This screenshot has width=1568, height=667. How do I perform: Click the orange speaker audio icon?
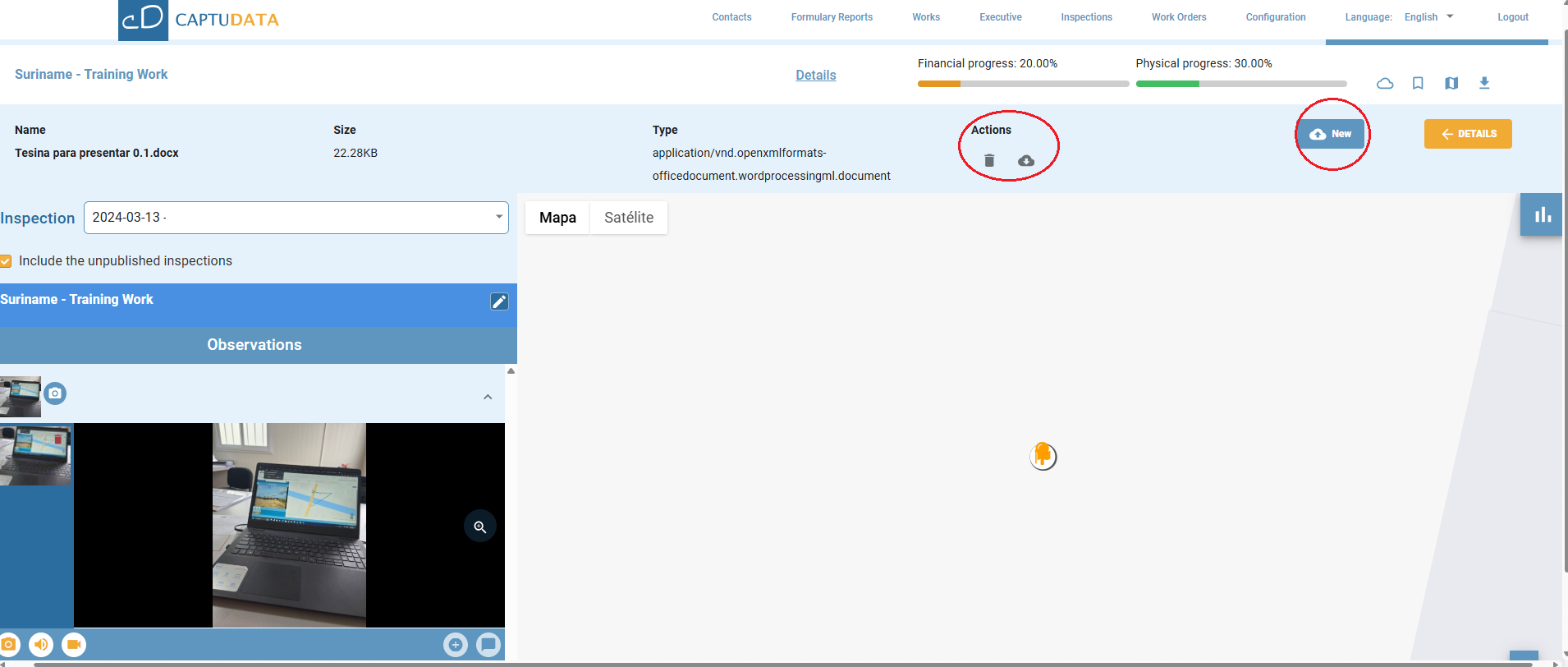click(41, 645)
